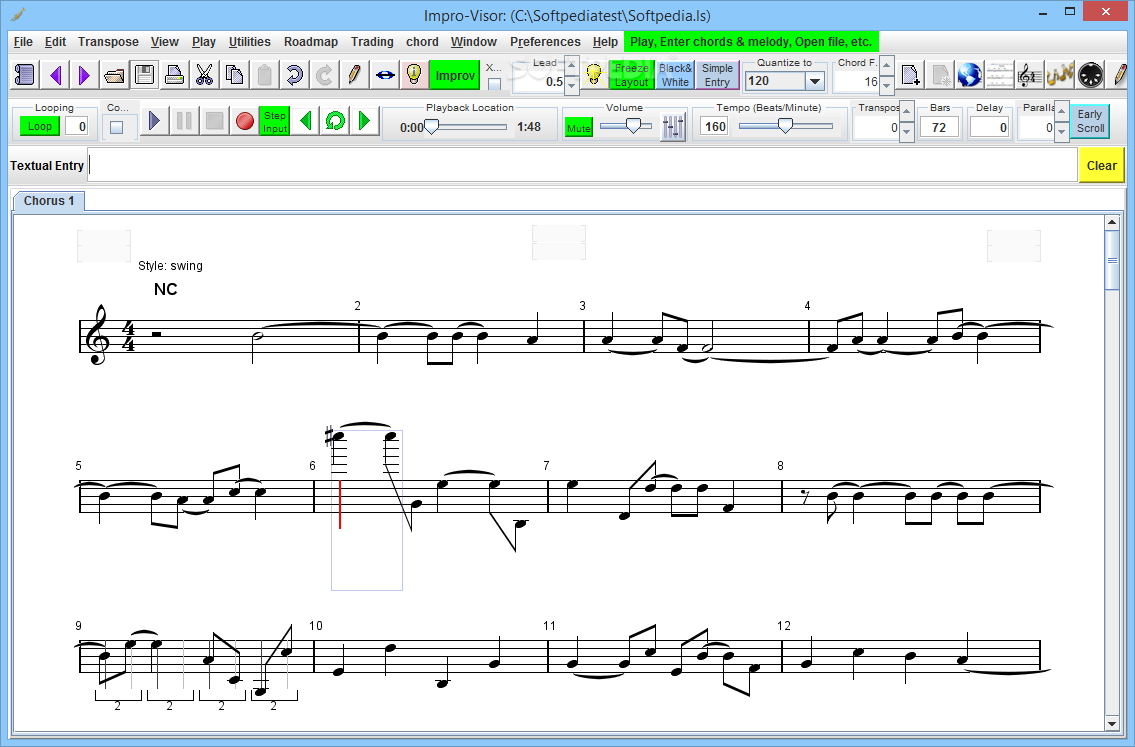
Task: Print the leadsheet with the printer icon
Action: pyautogui.click(x=174, y=75)
